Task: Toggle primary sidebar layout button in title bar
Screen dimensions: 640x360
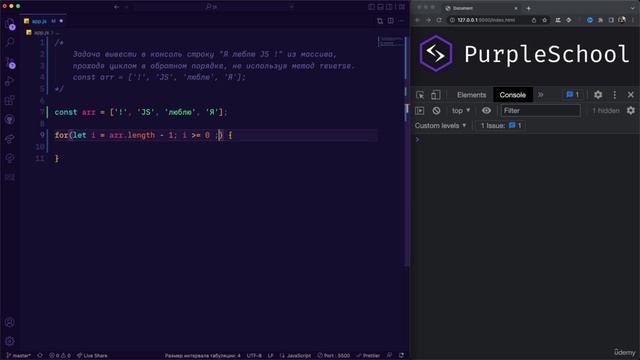Action: [371, 7]
